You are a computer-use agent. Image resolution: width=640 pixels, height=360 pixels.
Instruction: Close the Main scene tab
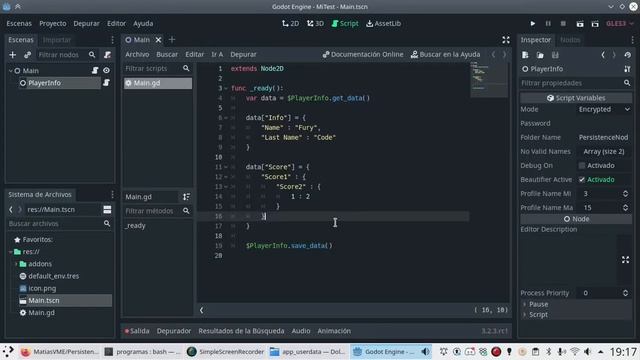pos(158,40)
